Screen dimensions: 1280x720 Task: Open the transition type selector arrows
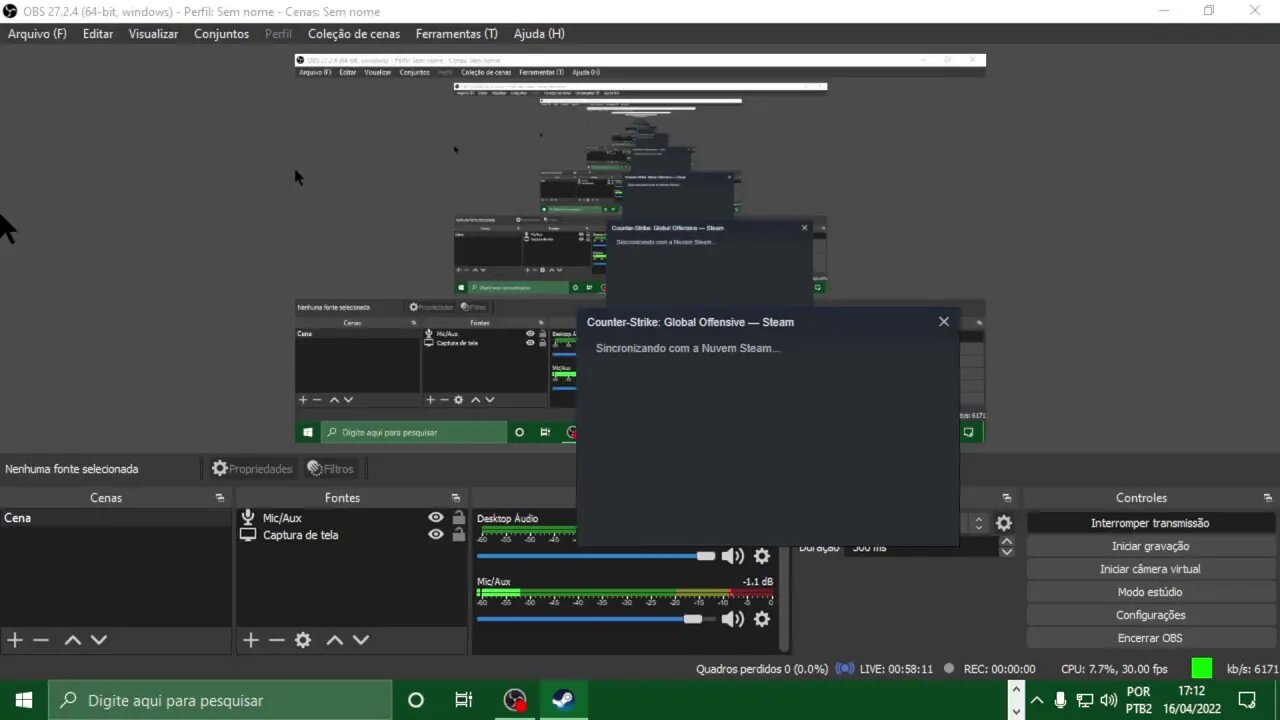(979, 523)
